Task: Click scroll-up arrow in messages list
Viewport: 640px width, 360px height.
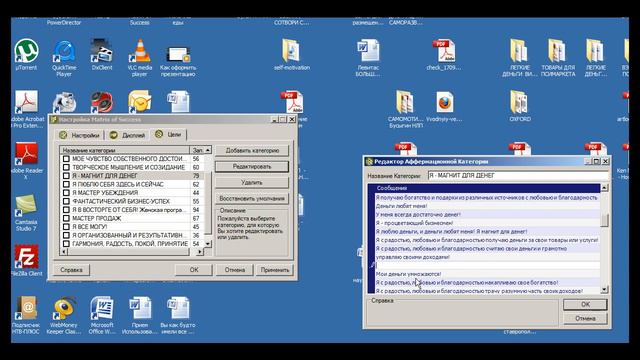Action: point(604,188)
